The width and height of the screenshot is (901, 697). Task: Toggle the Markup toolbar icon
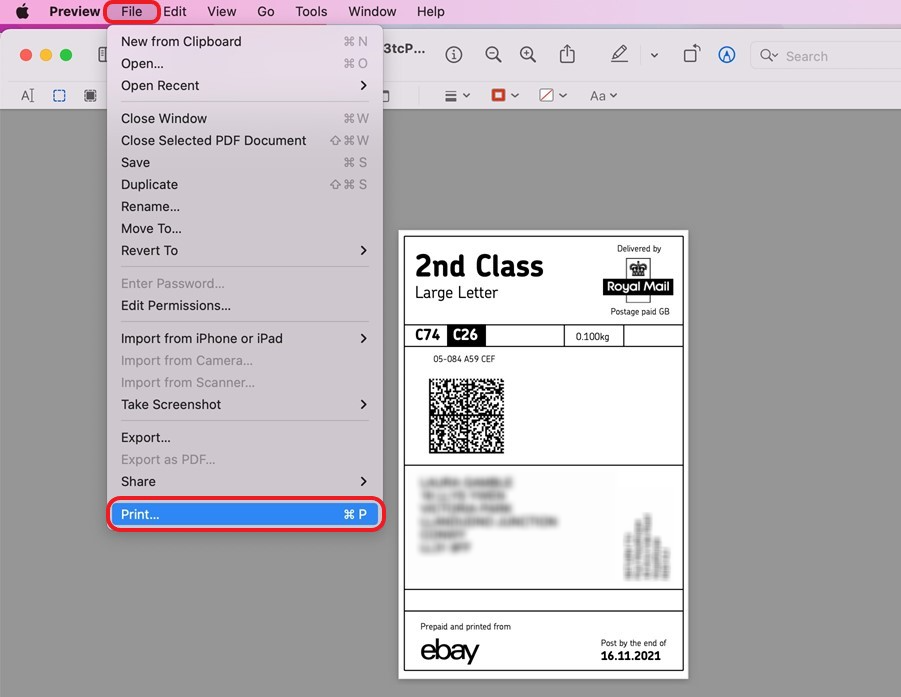pos(726,55)
